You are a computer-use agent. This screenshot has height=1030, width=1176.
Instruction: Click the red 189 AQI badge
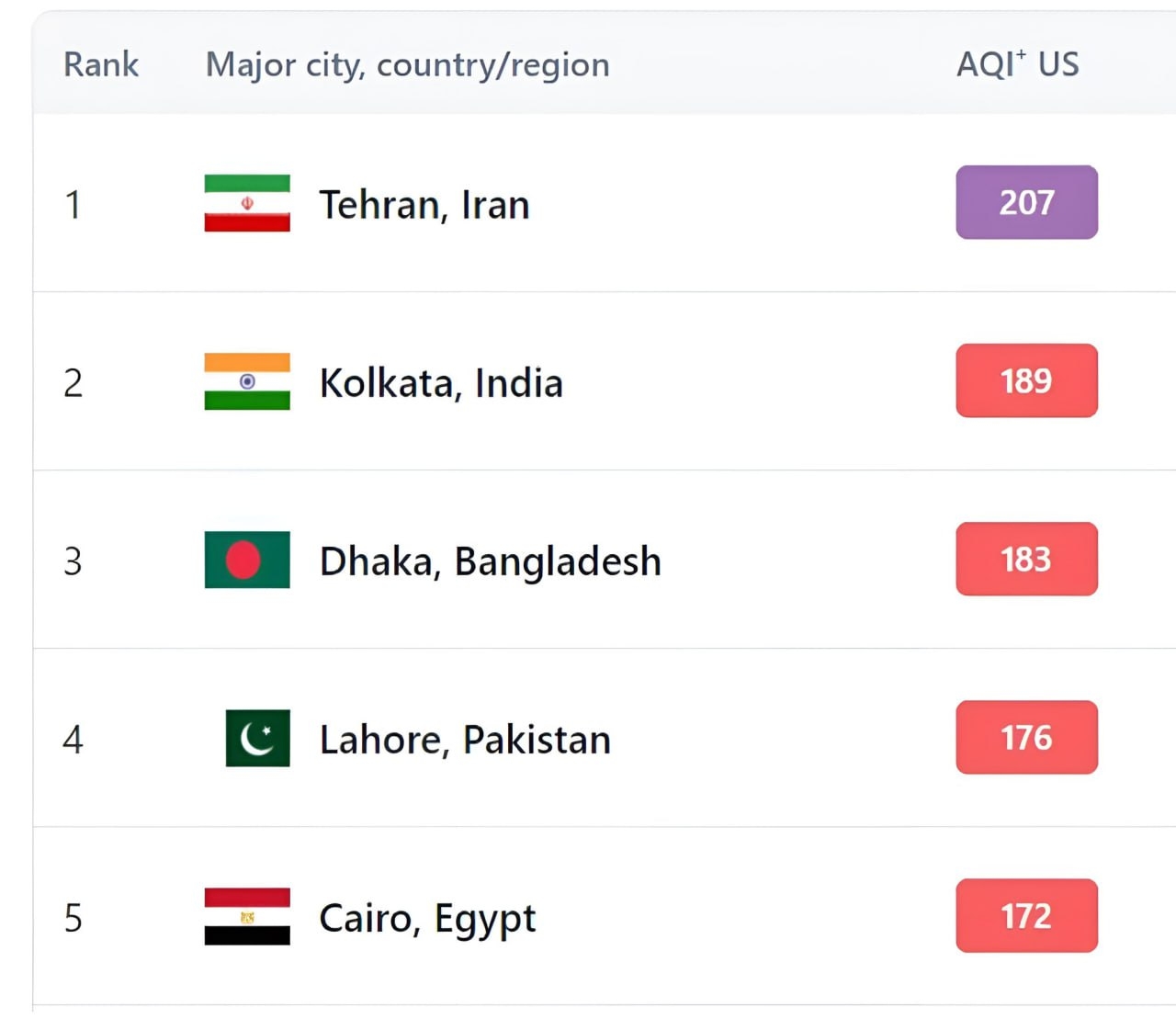pos(1026,380)
